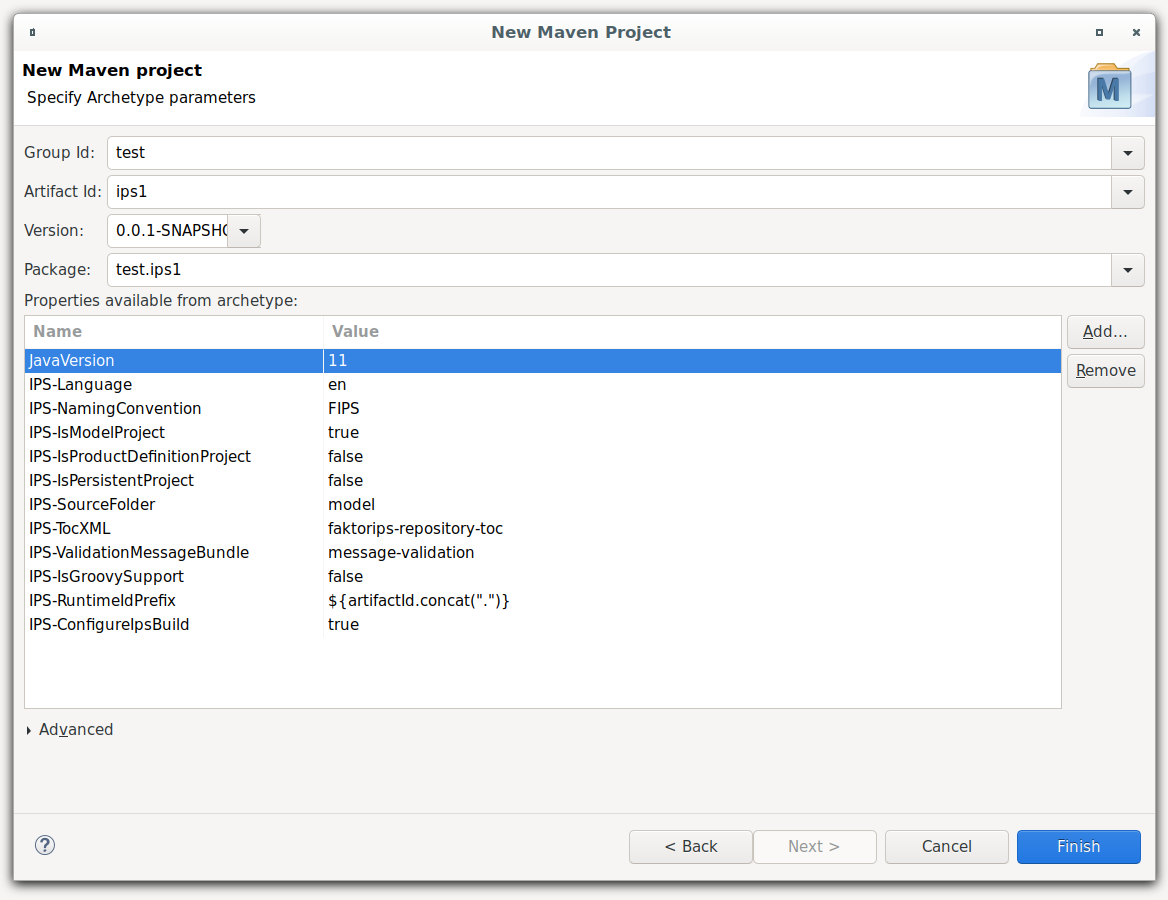
Task: Expand the Advanced section
Action: pos(70,730)
